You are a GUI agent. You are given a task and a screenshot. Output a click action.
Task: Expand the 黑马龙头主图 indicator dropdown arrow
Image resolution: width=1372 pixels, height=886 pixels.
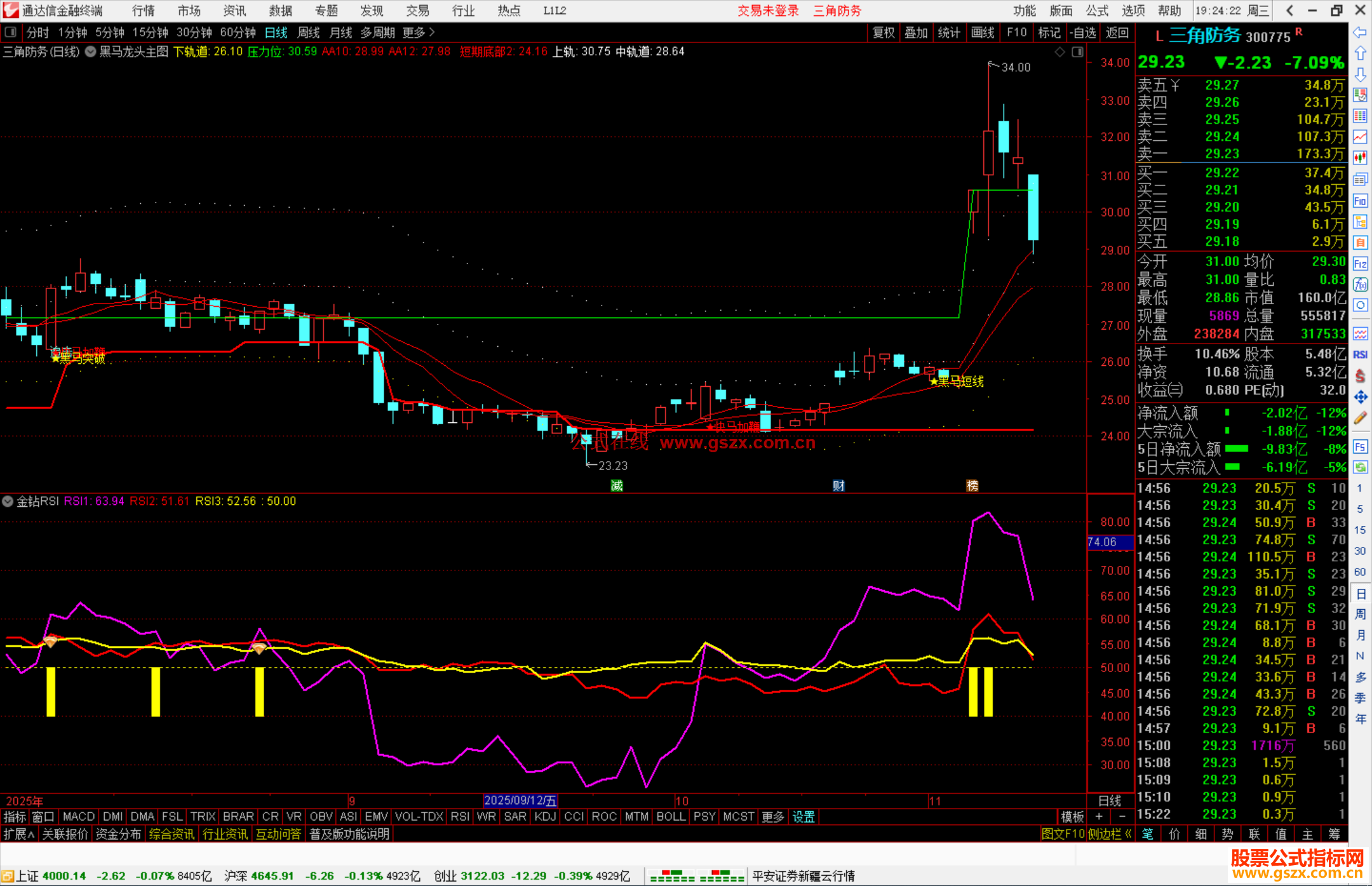click(91, 51)
